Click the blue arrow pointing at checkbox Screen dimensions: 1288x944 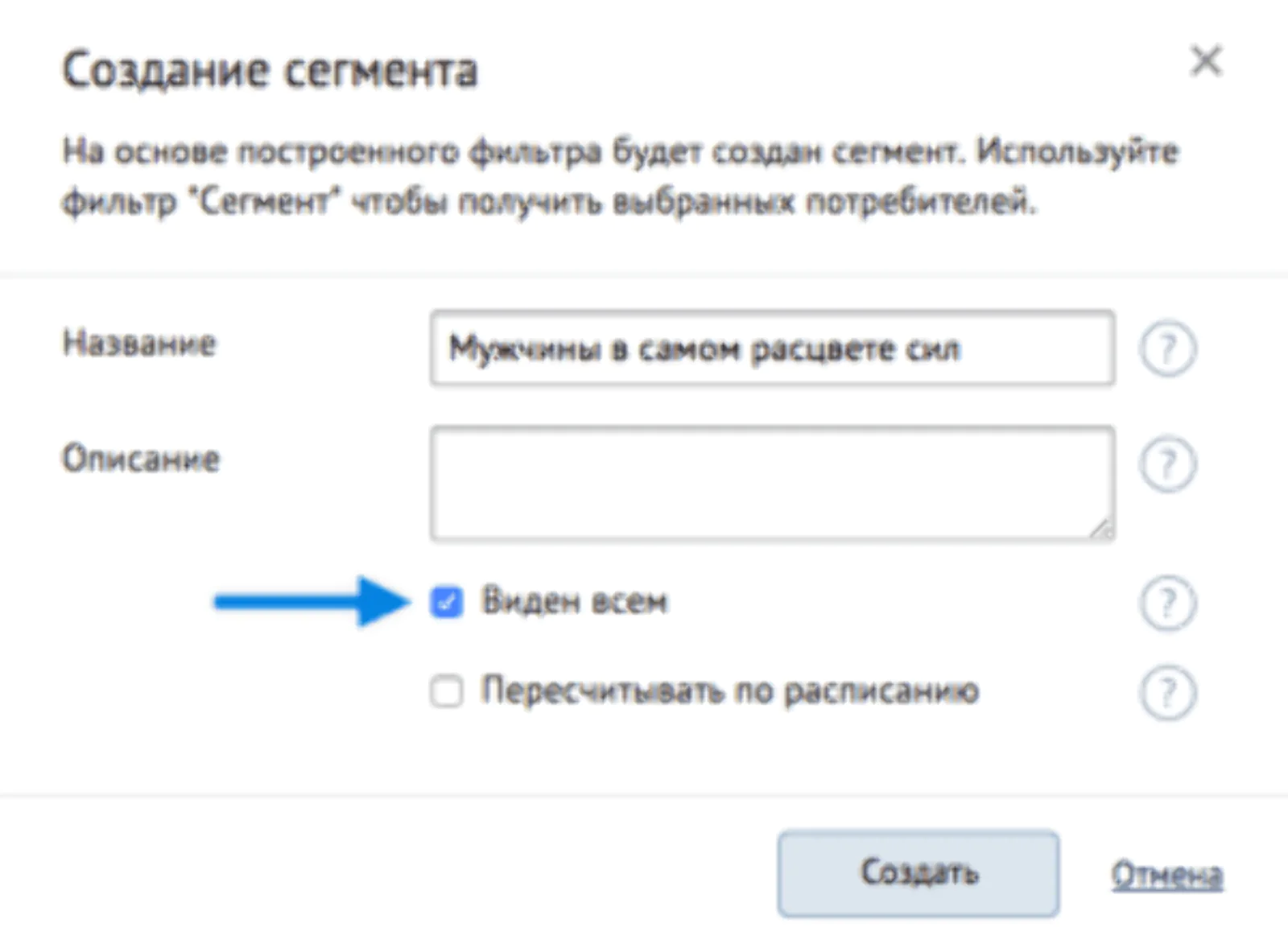pyautogui.click(x=312, y=601)
